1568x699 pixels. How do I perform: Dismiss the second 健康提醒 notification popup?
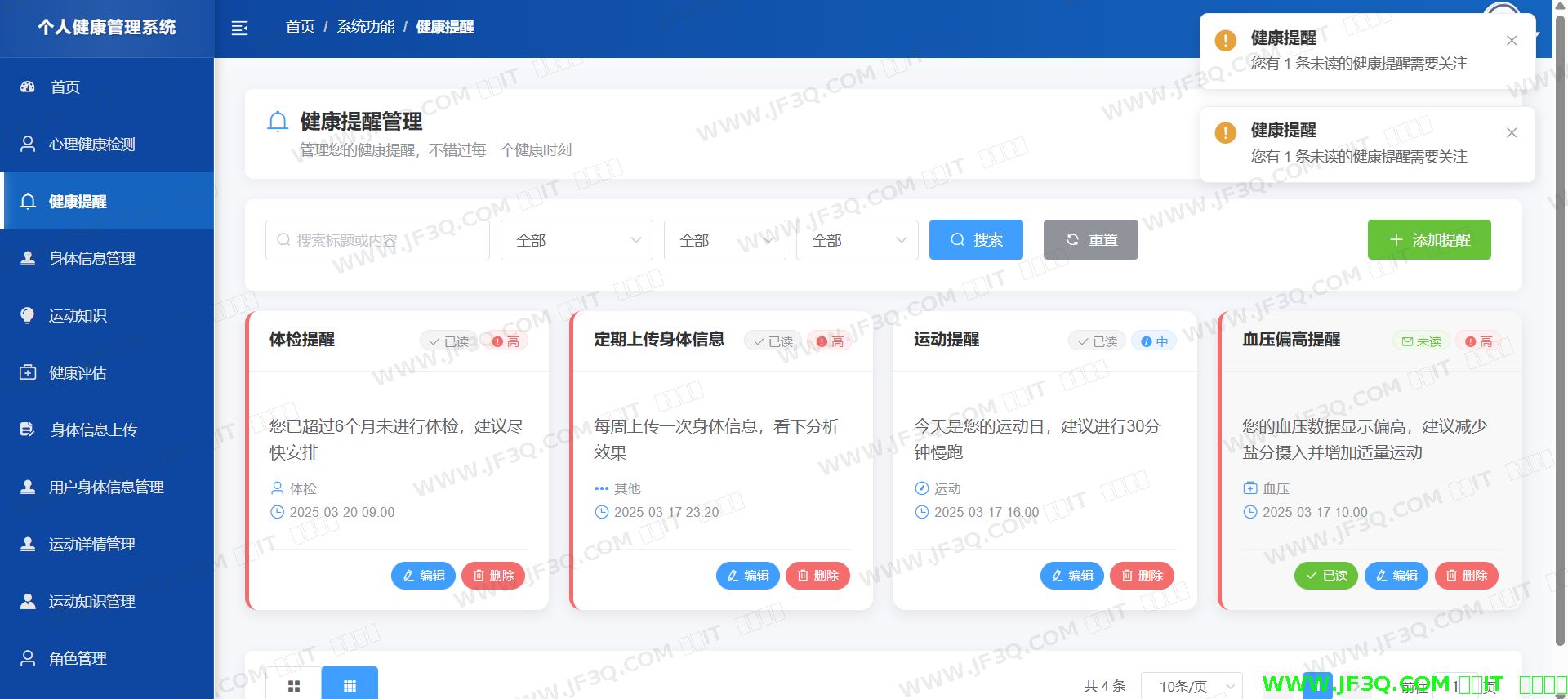[x=1511, y=133]
